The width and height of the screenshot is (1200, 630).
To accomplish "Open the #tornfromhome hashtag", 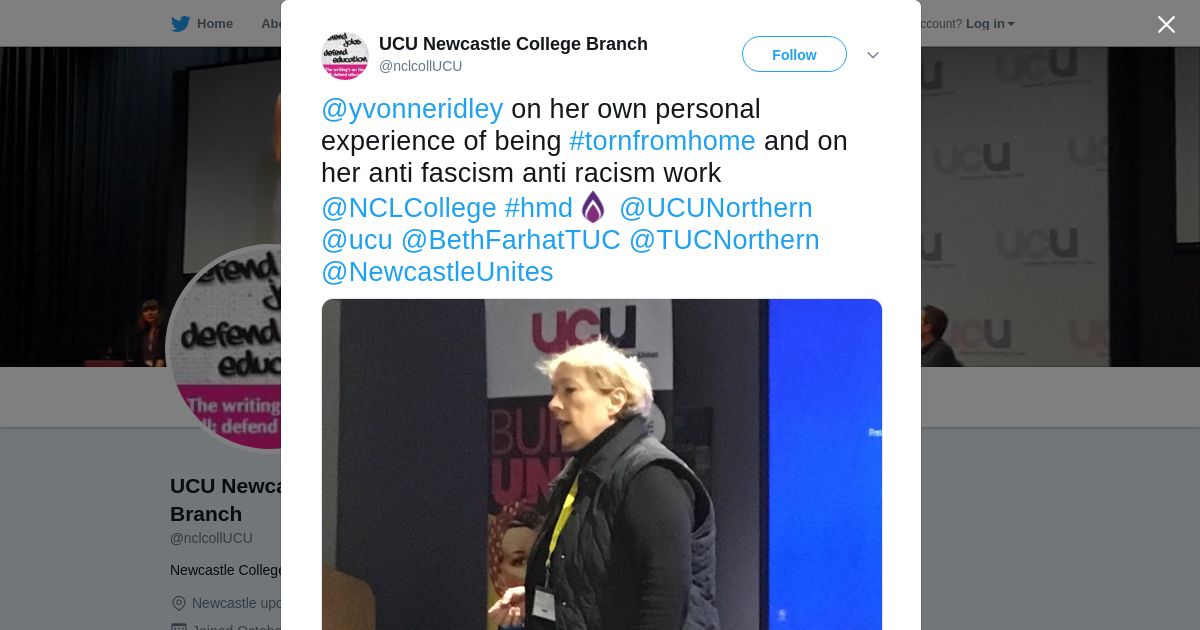I will coord(662,141).
